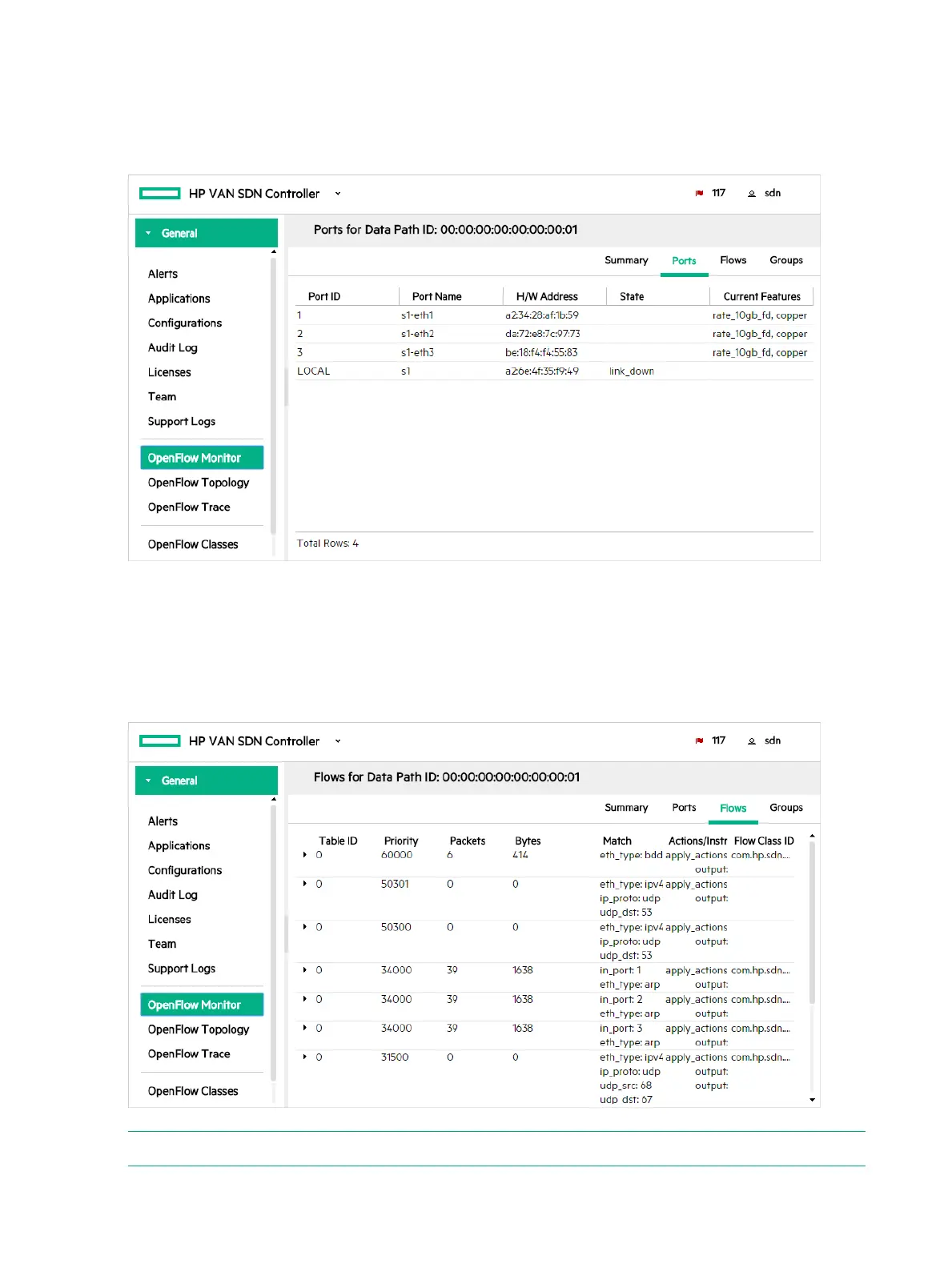Expand the priority 50300 flow row
The image size is (952, 1268).
(x=305, y=927)
